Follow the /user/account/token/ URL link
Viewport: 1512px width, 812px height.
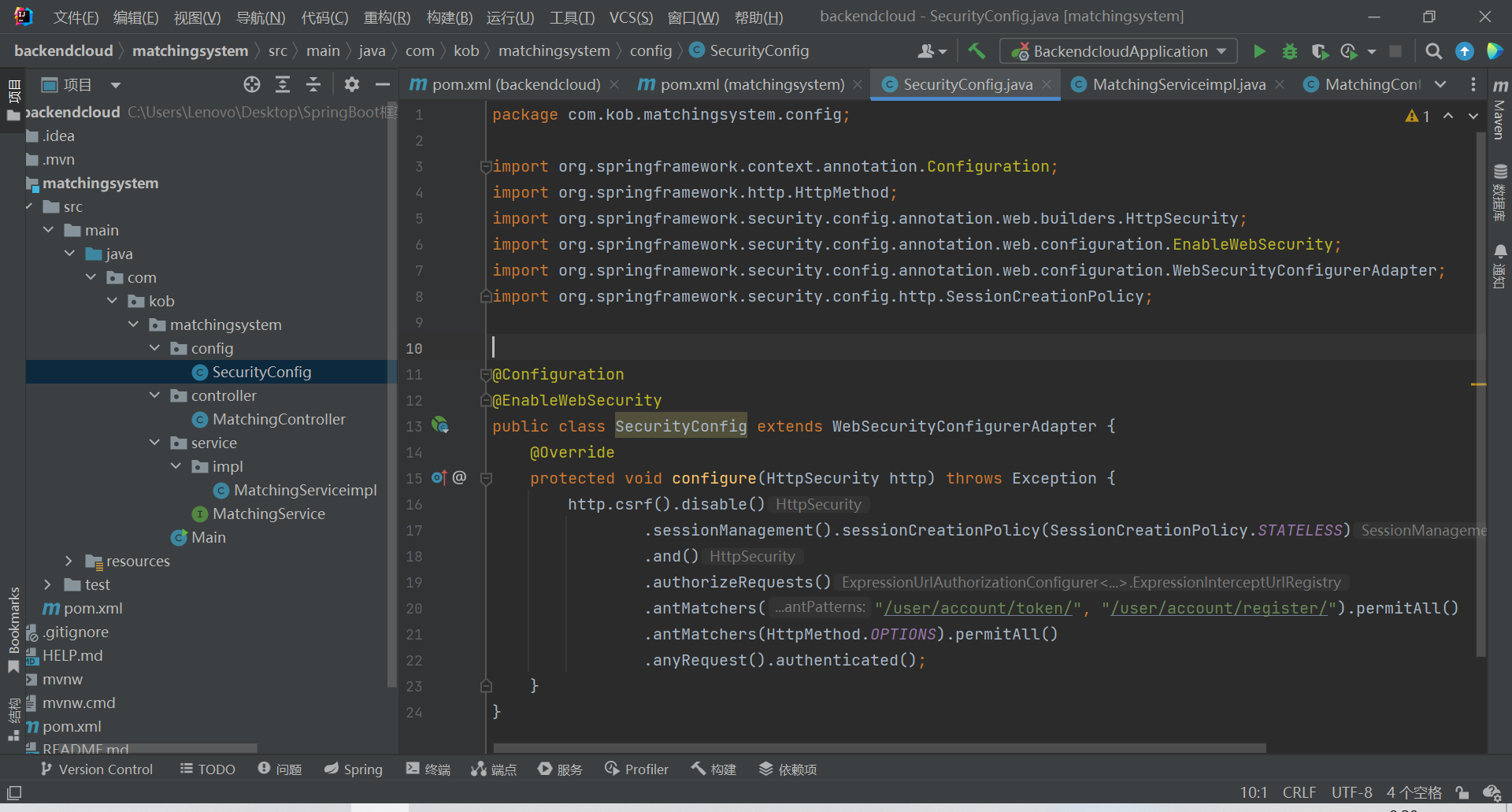(978, 608)
